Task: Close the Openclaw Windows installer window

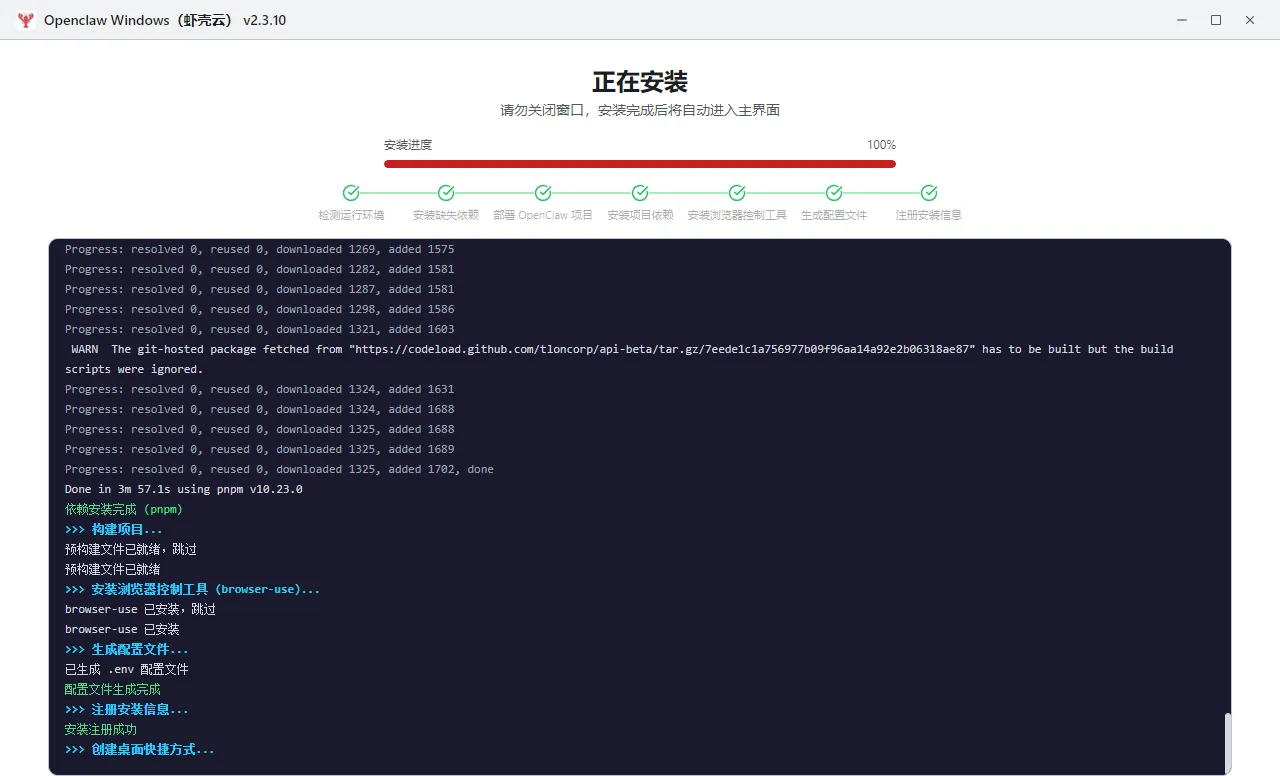Action: click(x=1250, y=20)
